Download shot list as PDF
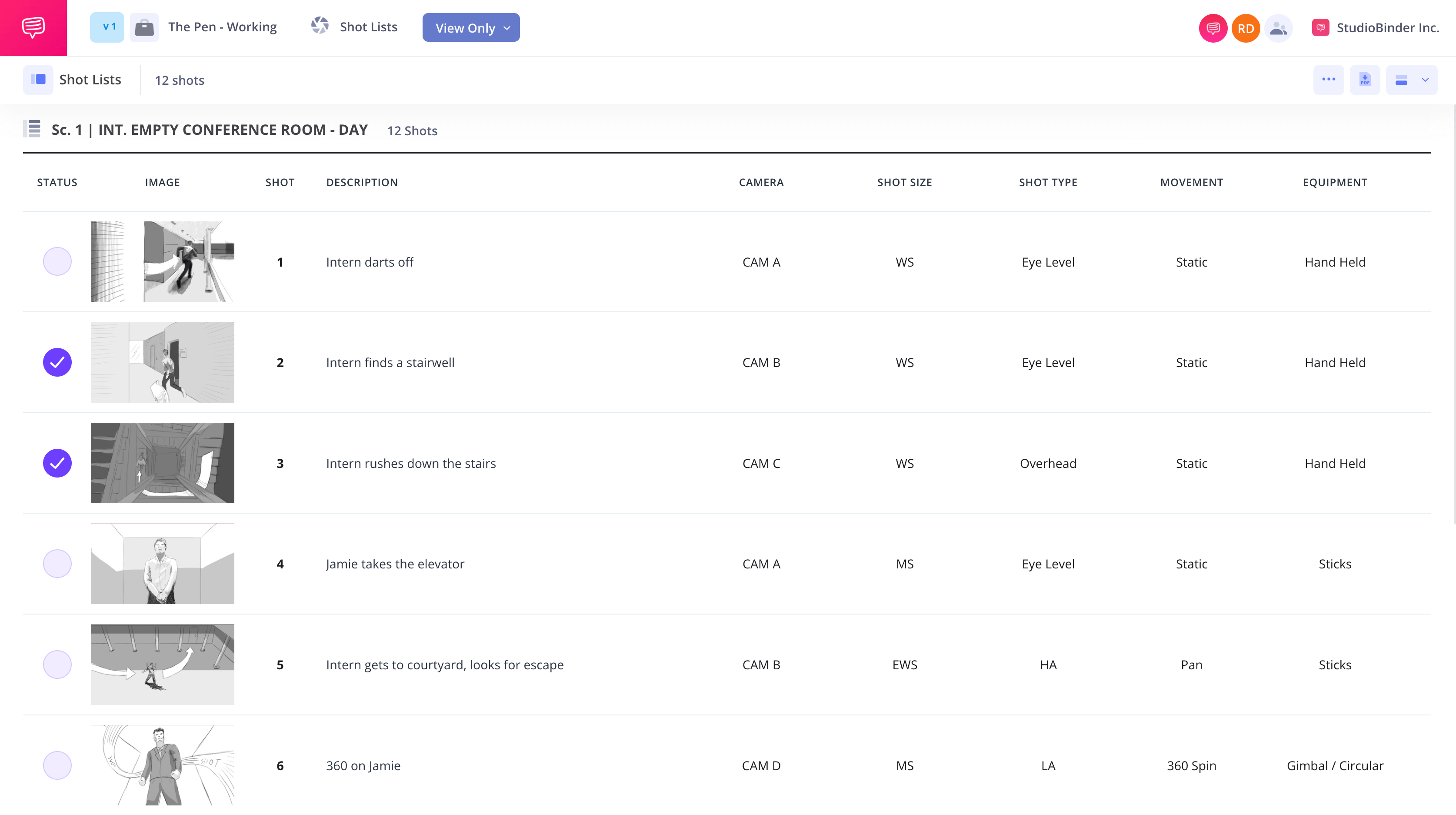 point(1364,80)
